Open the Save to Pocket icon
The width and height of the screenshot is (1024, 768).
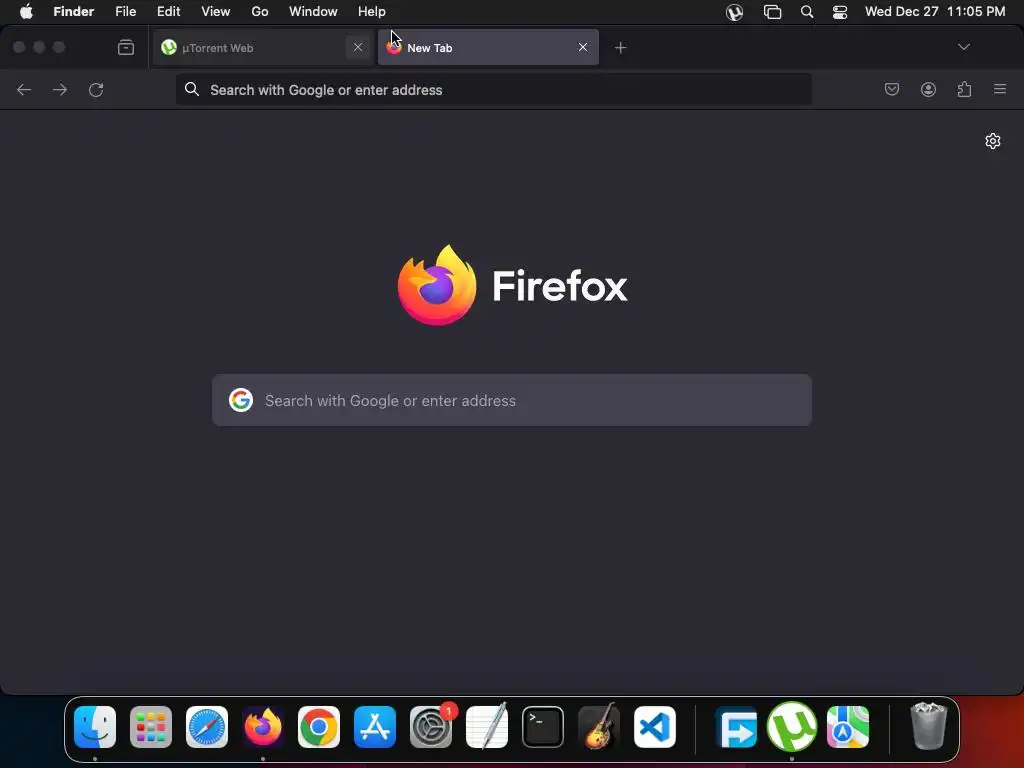coord(891,89)
